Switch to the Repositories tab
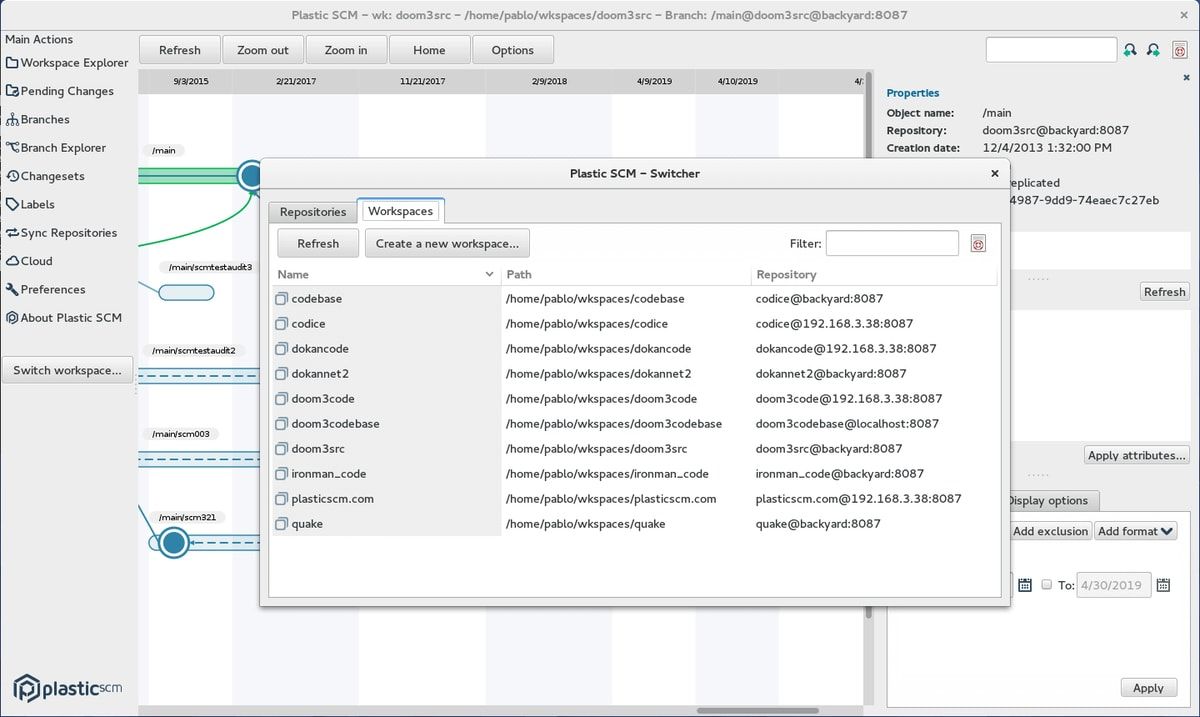The width and height of the screenshot is (1200, 717). point(311,211)
